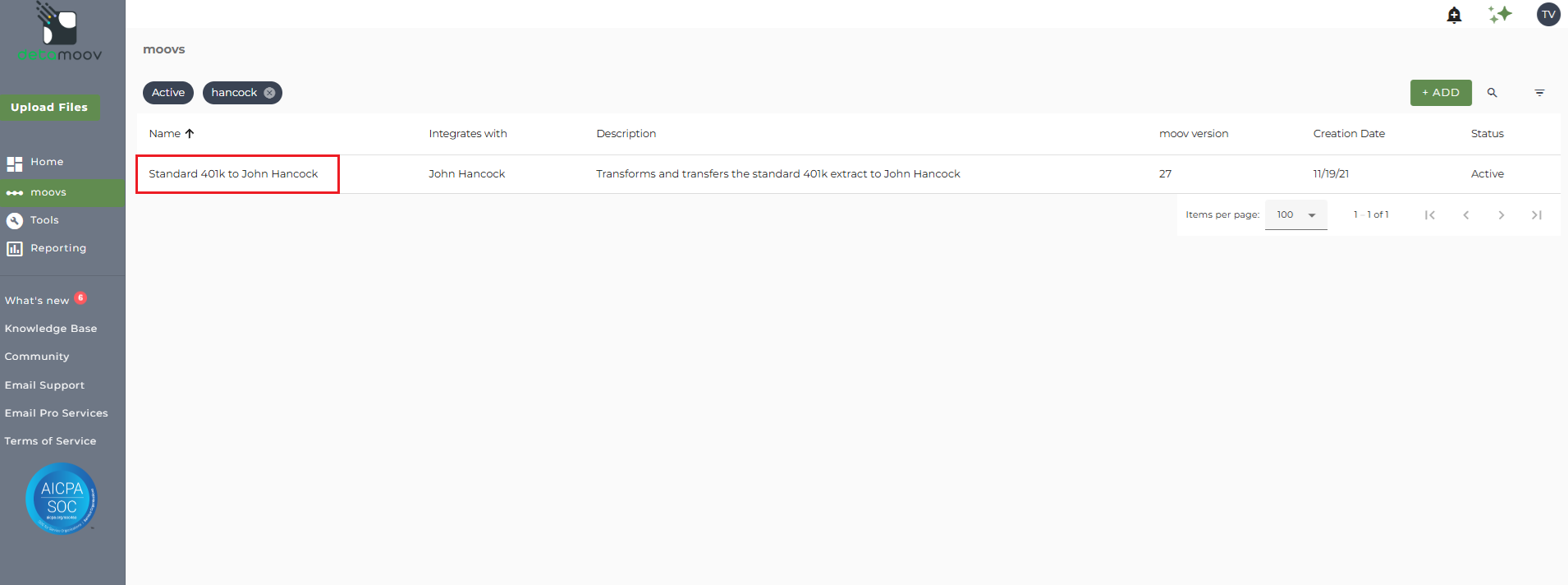The image size is (1568, 585).
Task: Click the Upload Files button
Action: pos(49,108)
